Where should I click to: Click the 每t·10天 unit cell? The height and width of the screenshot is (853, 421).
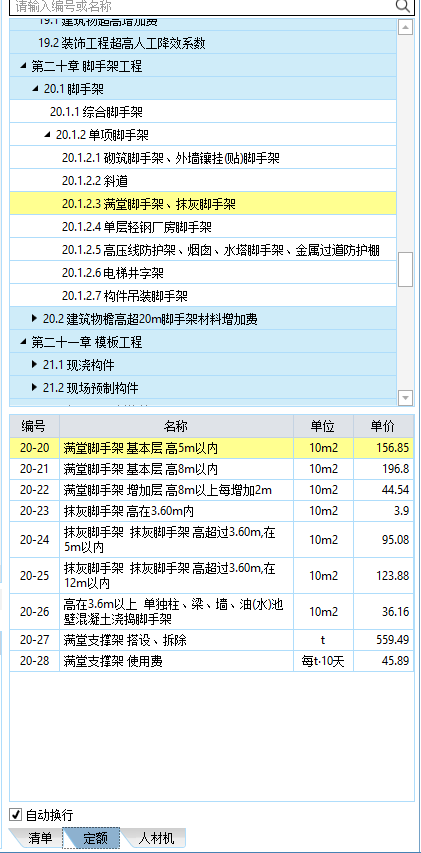pyautogui.click(x=324, y=661)
